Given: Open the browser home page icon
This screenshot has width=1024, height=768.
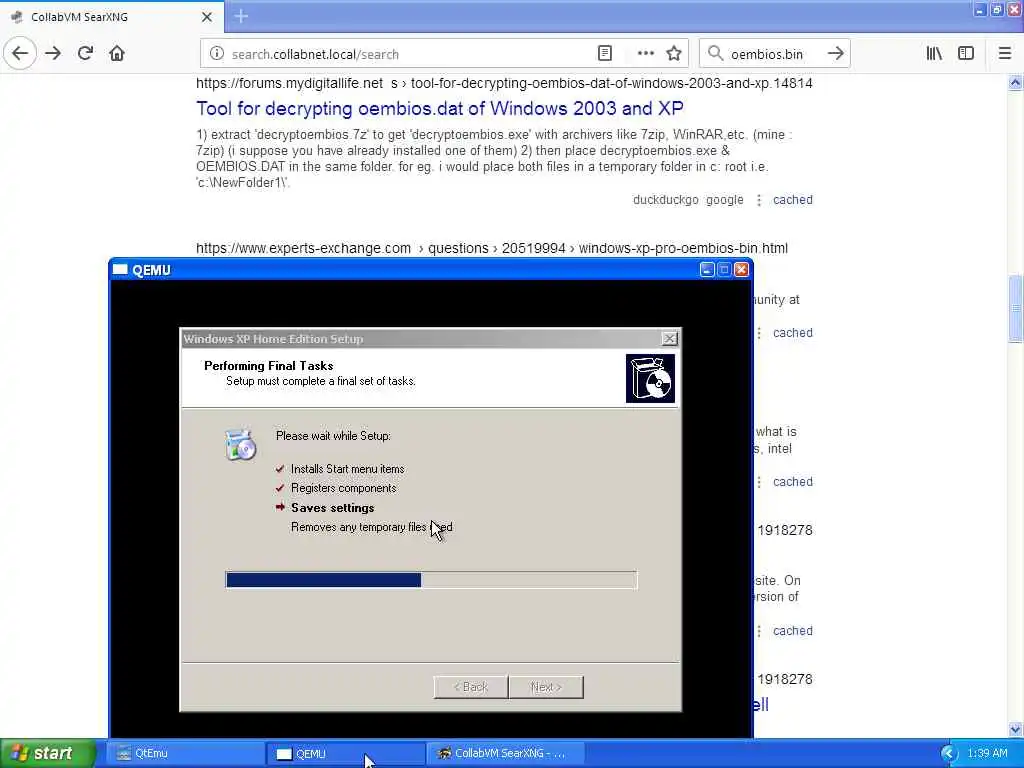Looking at the screenshot, I should pyautogui.click(x=117, y=54).
